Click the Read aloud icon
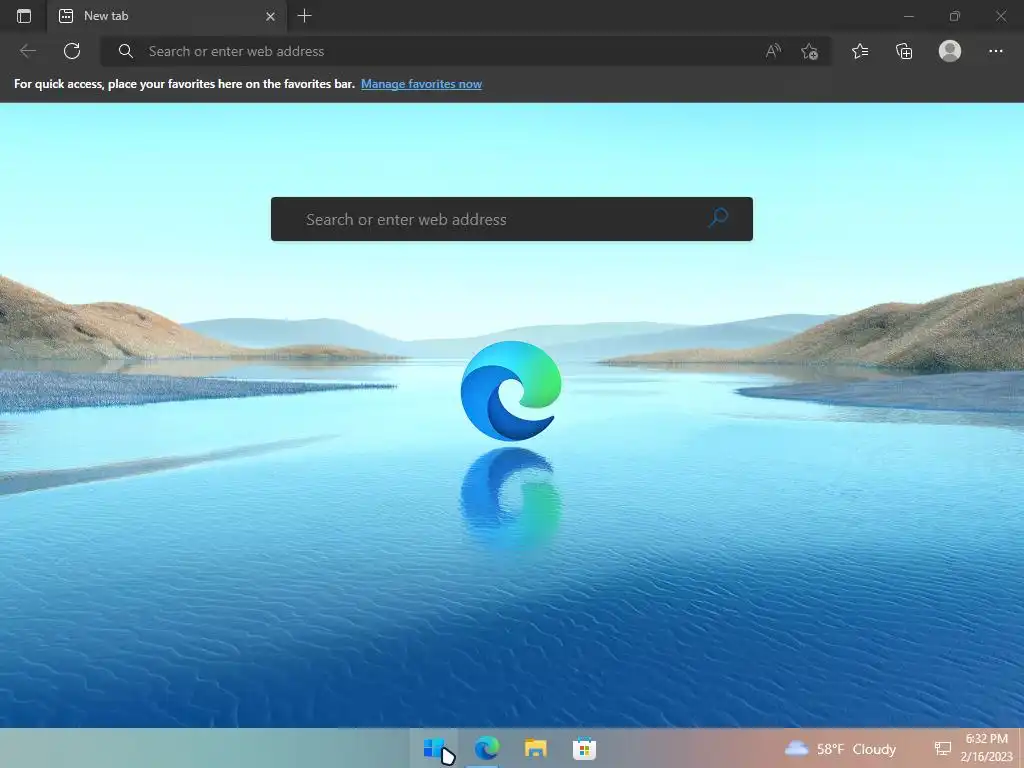The image size is (1024, 768). tap(773, 51)
